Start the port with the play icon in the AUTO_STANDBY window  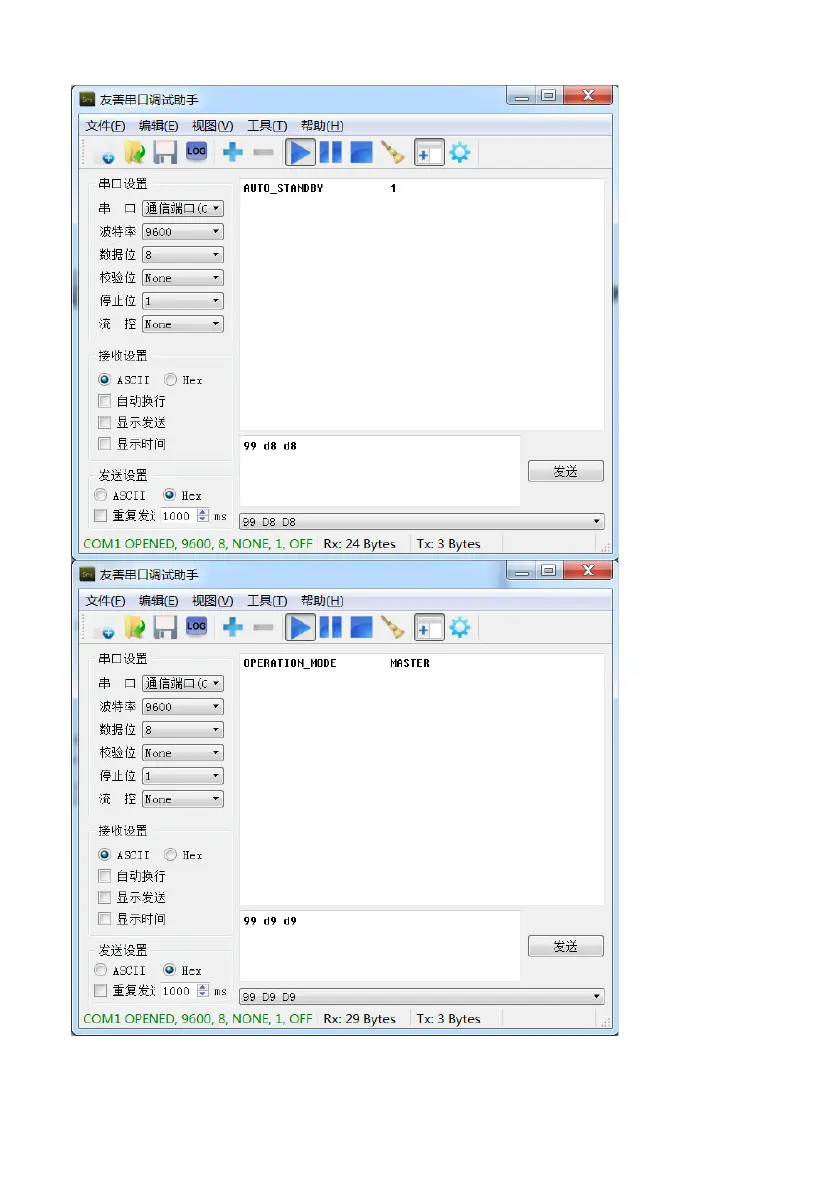click(301, 153)
